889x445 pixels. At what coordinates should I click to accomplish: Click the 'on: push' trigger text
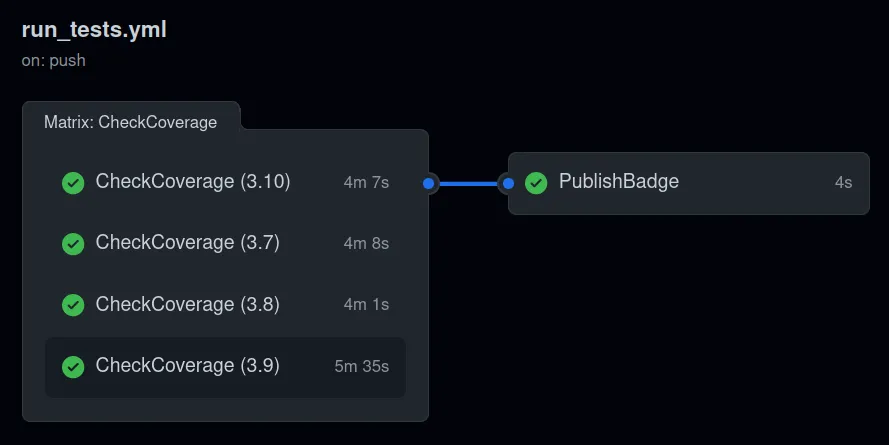click(x=53, y=60)
